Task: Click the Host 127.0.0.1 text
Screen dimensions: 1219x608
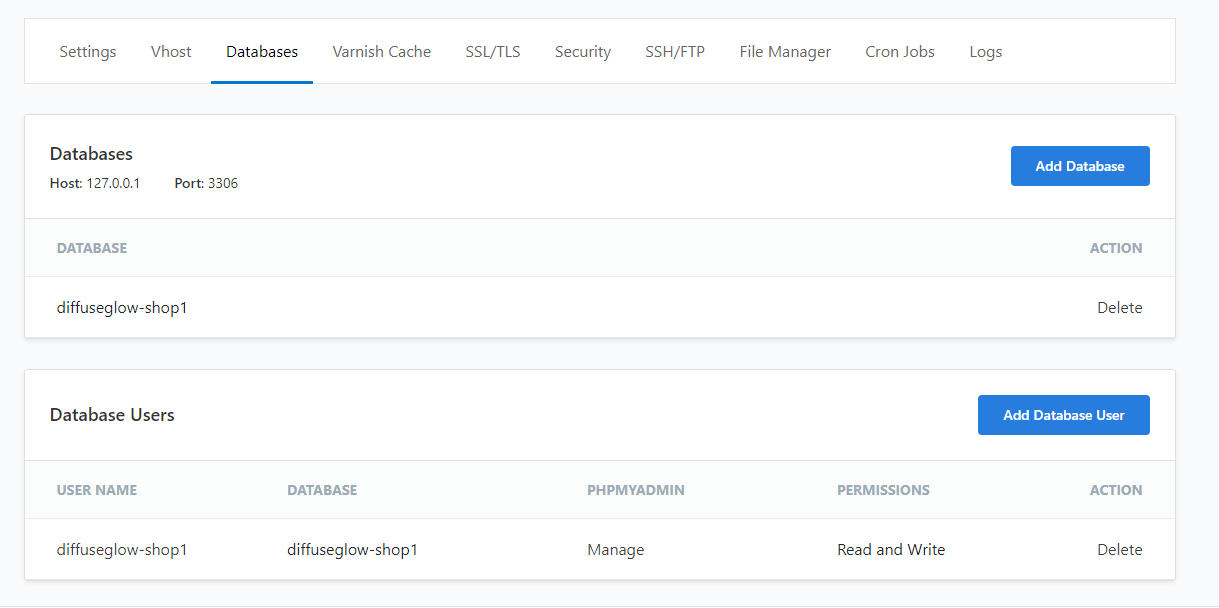Action: tap(95, 184)
